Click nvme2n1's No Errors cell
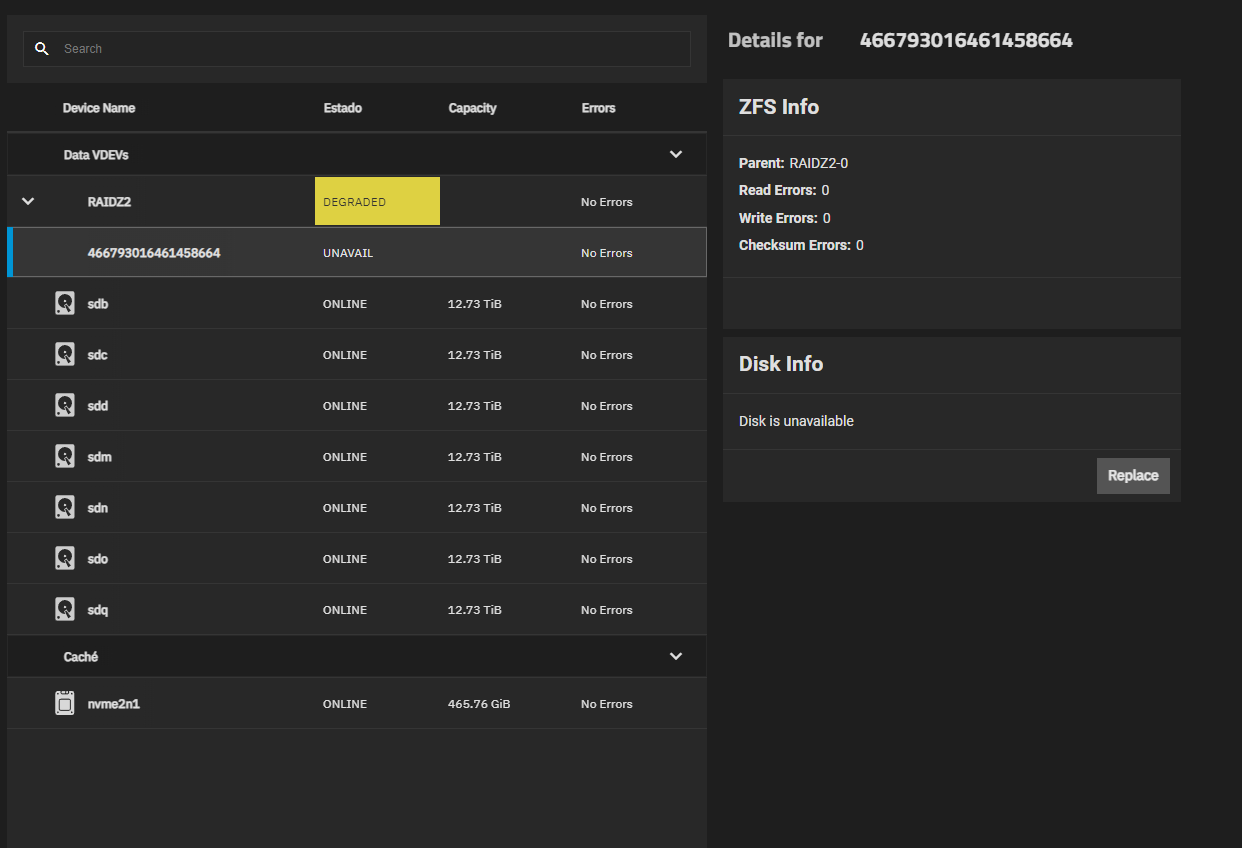Viewport: 1242px width, 848px height. tap(607, 704)
